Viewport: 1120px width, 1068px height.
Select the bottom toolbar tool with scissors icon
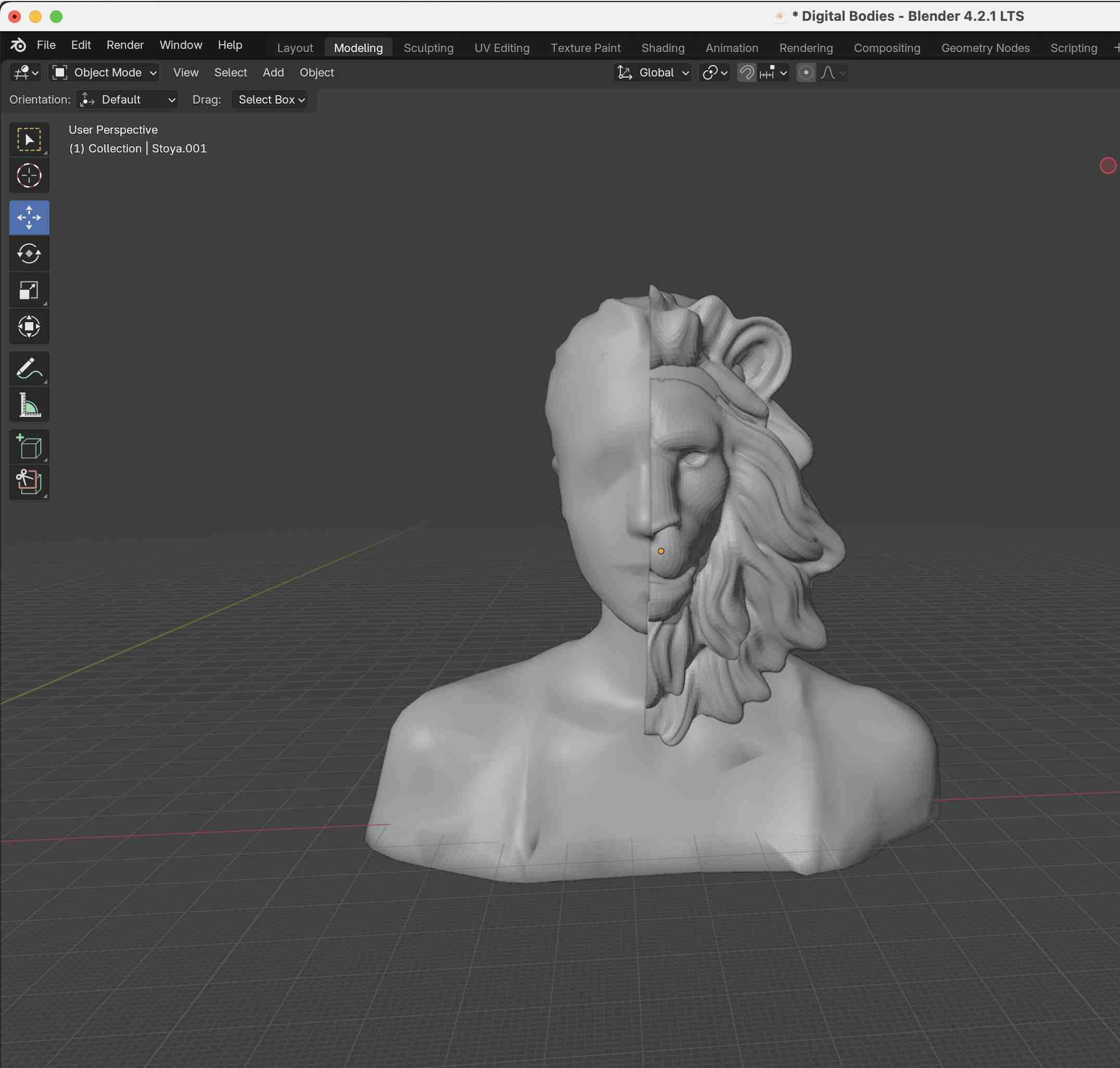(x=29, y=483)
